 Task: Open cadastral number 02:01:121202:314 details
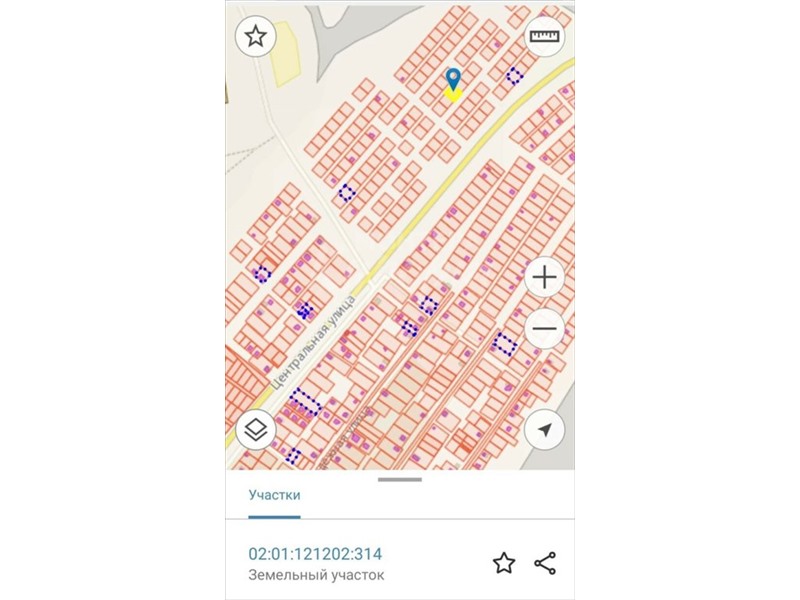pyautogui.click(x=315, y=554)
